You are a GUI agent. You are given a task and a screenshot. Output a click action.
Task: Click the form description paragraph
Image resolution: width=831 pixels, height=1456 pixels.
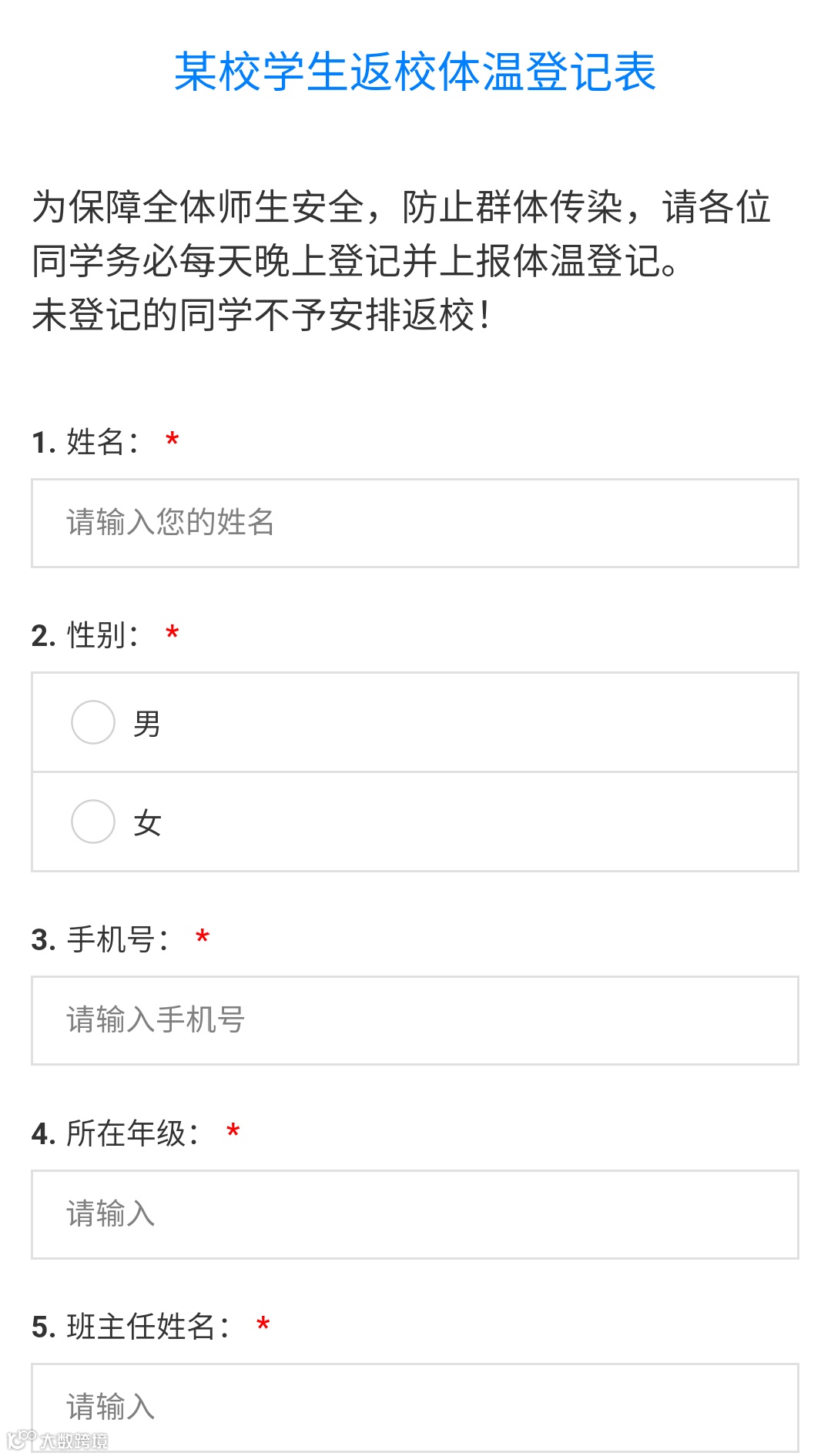pos(400,261)
